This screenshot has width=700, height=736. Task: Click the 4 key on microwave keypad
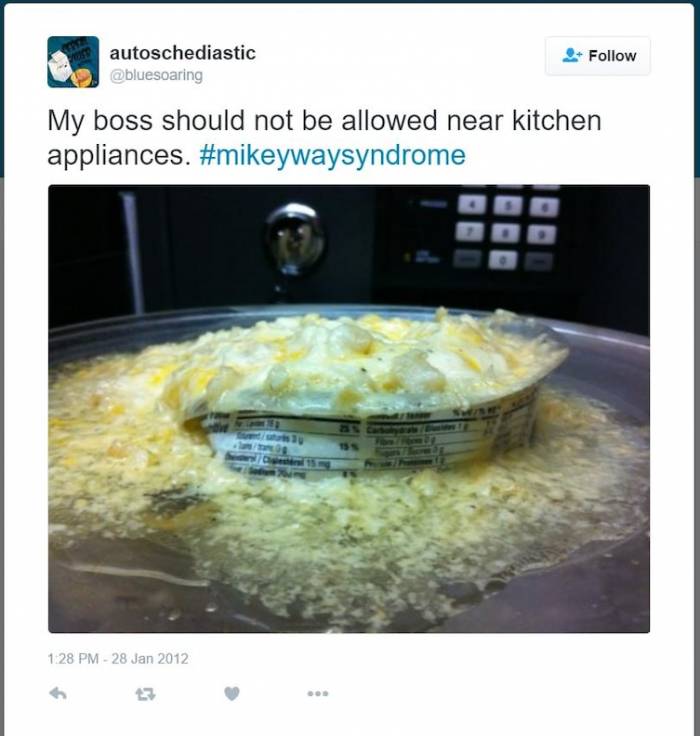click(x=472, y=205)
